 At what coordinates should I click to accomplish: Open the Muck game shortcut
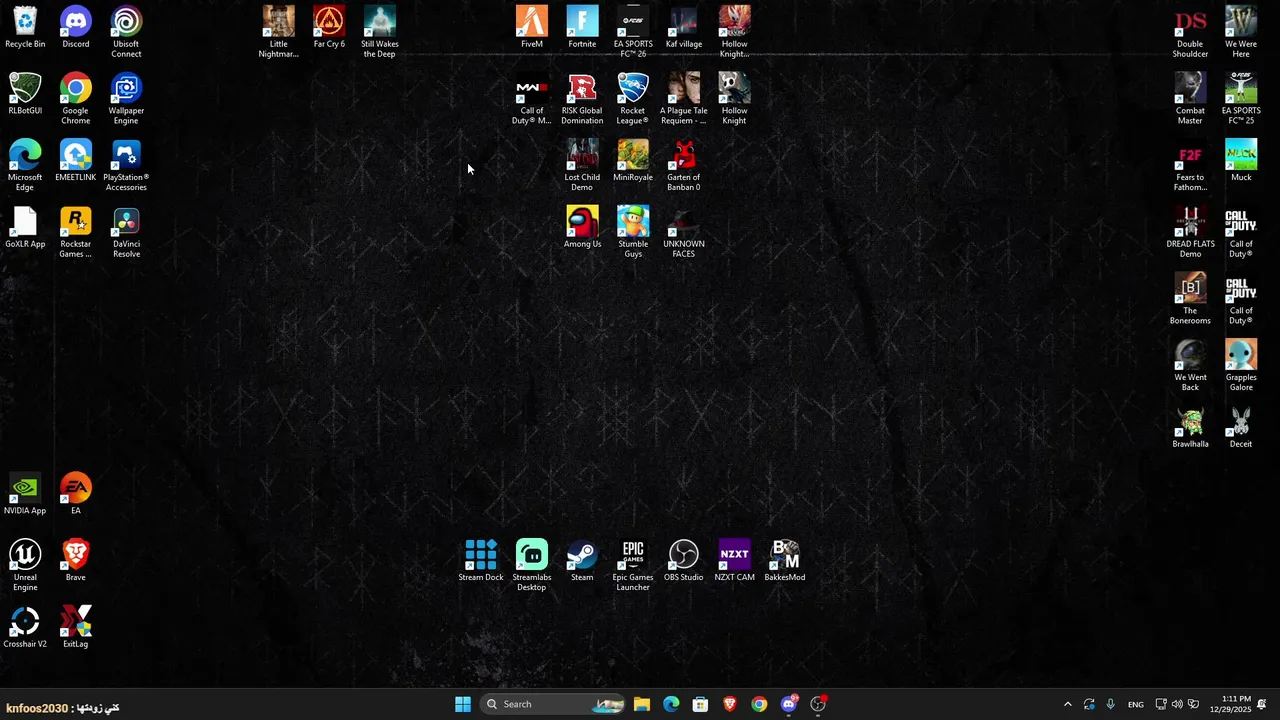coord(1241,161)
